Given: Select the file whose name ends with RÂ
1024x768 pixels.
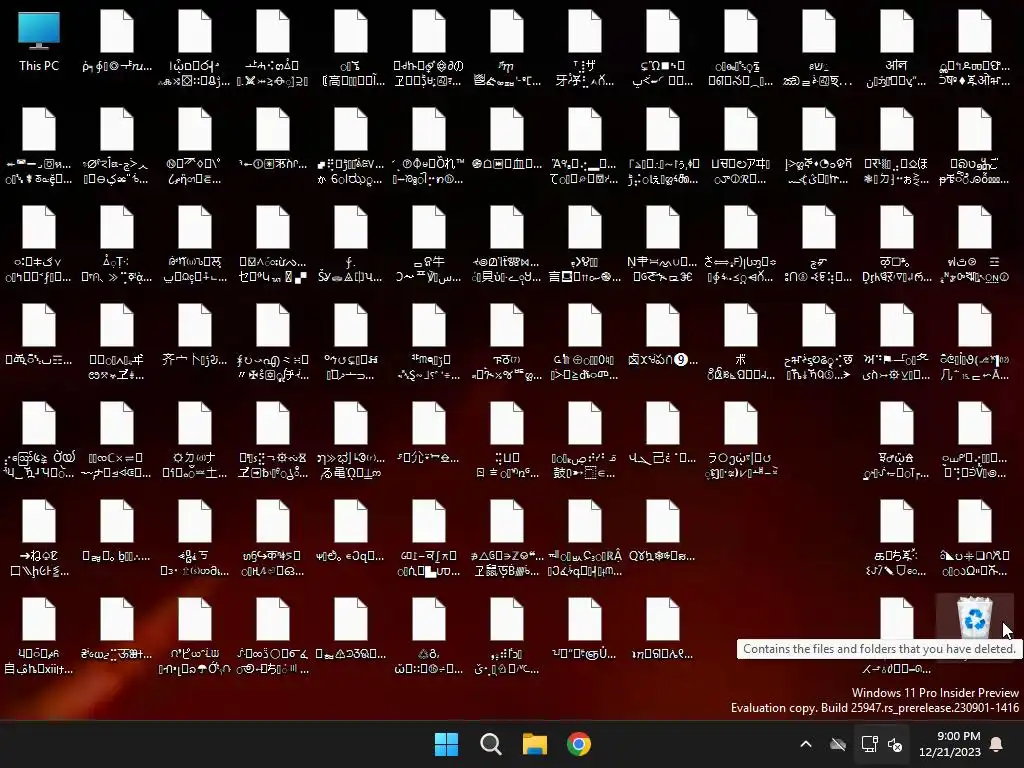Looking at the screenshot, I should [x=584, y=539].
